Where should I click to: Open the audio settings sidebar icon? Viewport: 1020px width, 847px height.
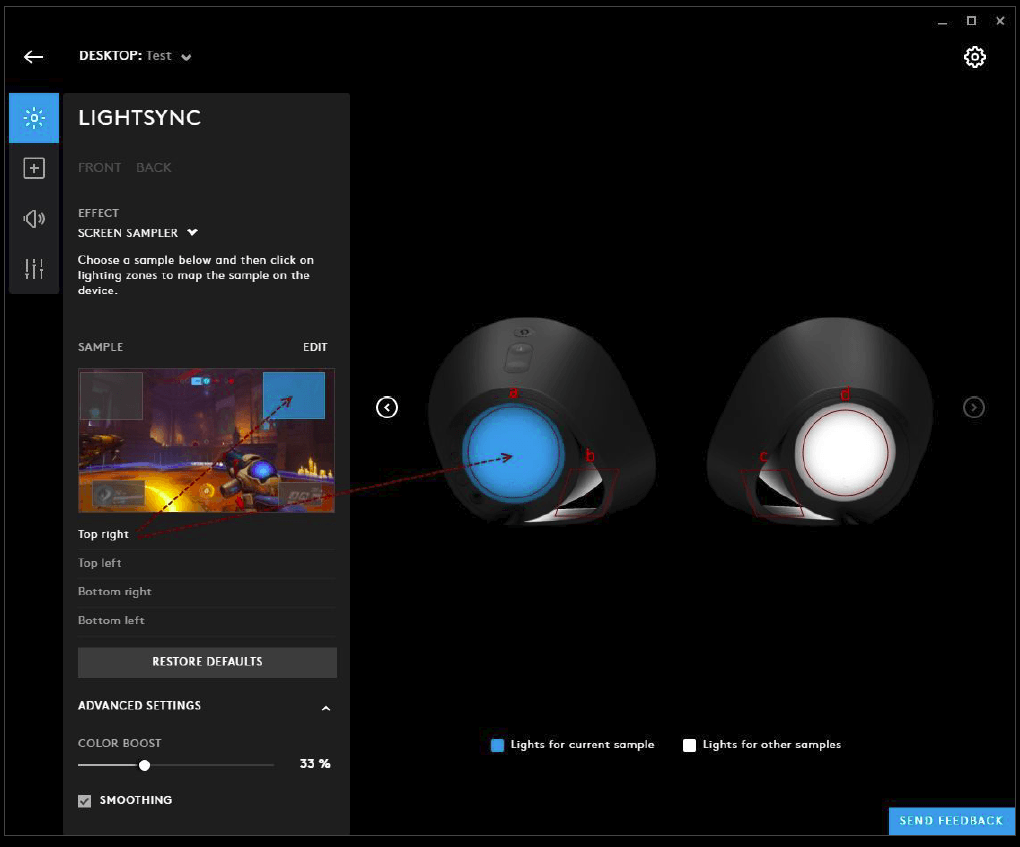[x=34, y=218]
